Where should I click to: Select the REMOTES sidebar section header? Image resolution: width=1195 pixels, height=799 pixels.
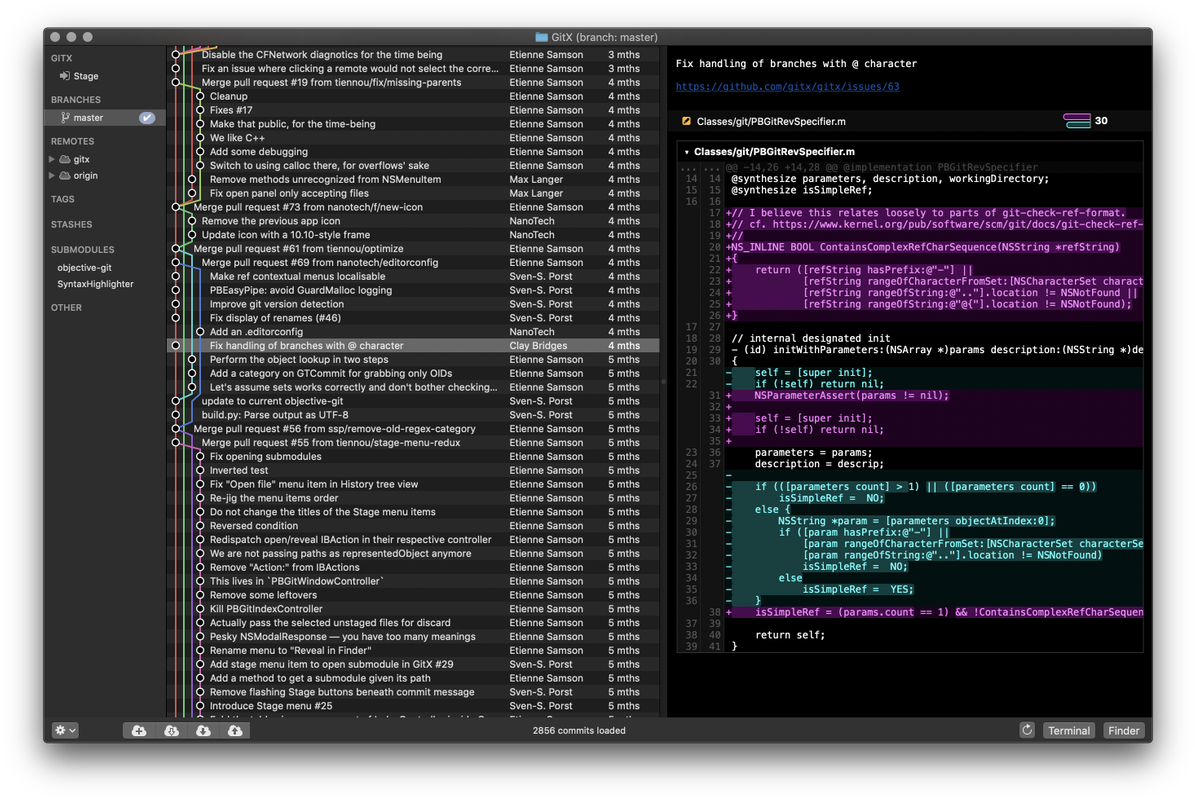point(72,141)
